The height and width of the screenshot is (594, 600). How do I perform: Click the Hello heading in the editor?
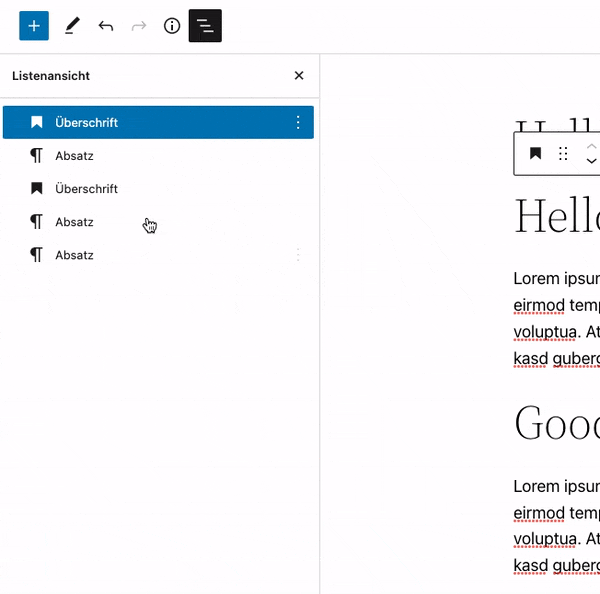(x=556, y=216)
